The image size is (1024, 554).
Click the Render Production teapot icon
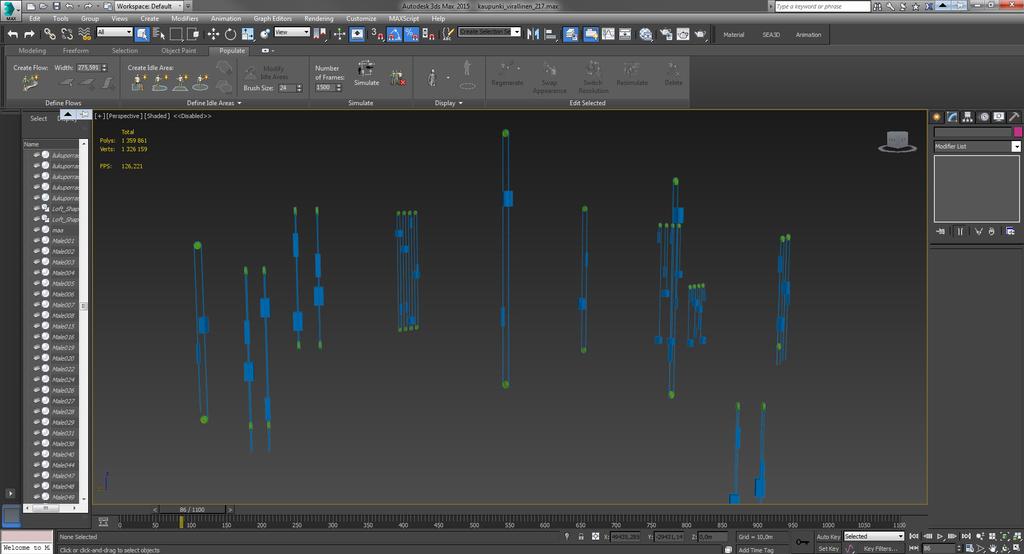click(x=700, y=34)
